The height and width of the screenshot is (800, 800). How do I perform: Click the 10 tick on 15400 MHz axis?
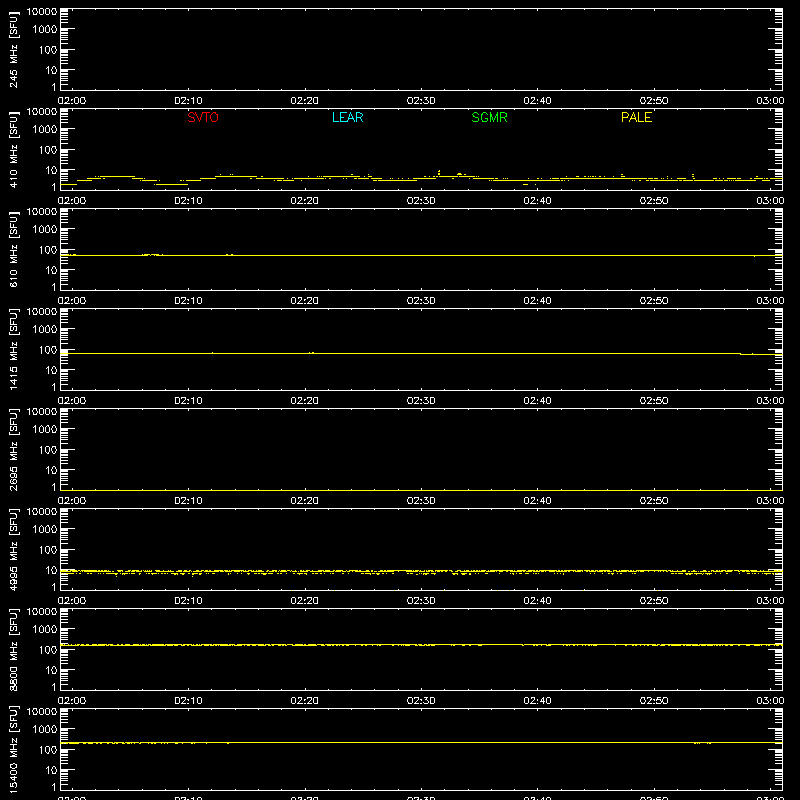click(x=51, y=770)
